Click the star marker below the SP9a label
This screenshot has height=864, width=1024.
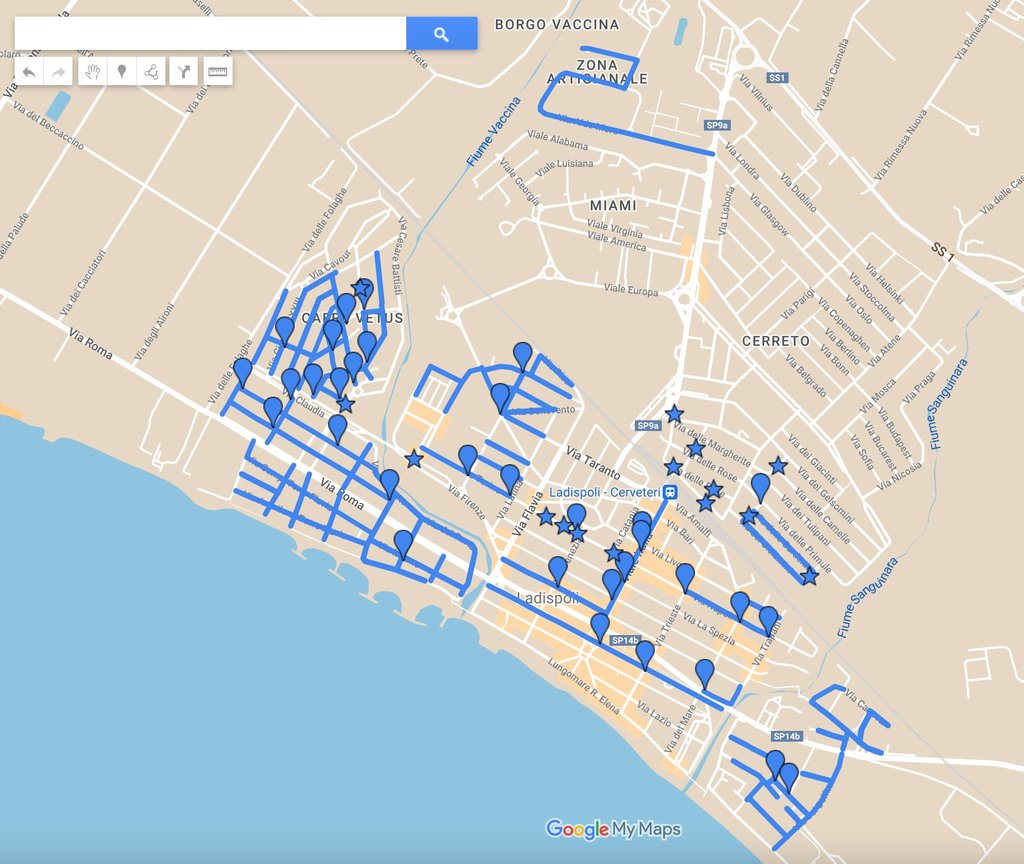coord(674,414)
